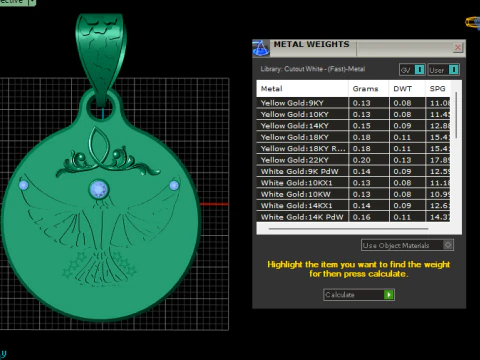
Task: Click grams value 0.20 for 22KY
Action: pyautogui.click(x=362, y=160)
